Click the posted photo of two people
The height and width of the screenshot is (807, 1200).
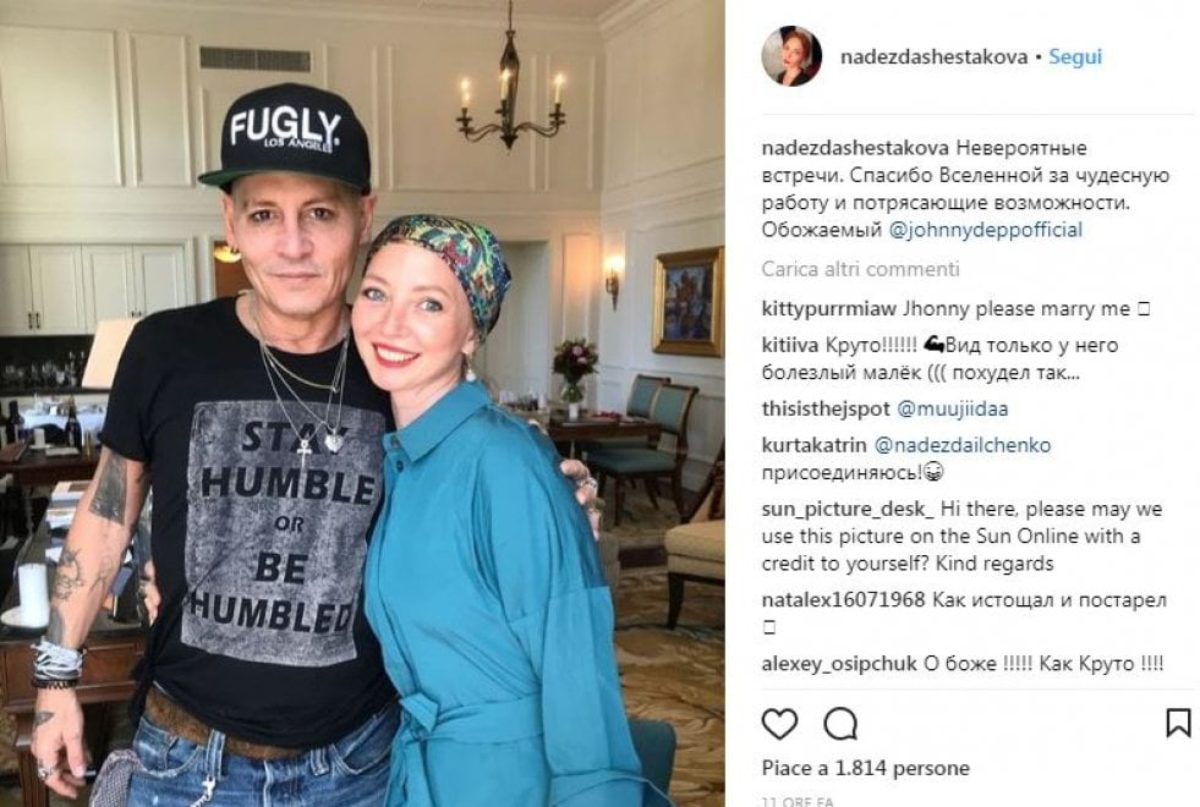(x=362, y=403)
